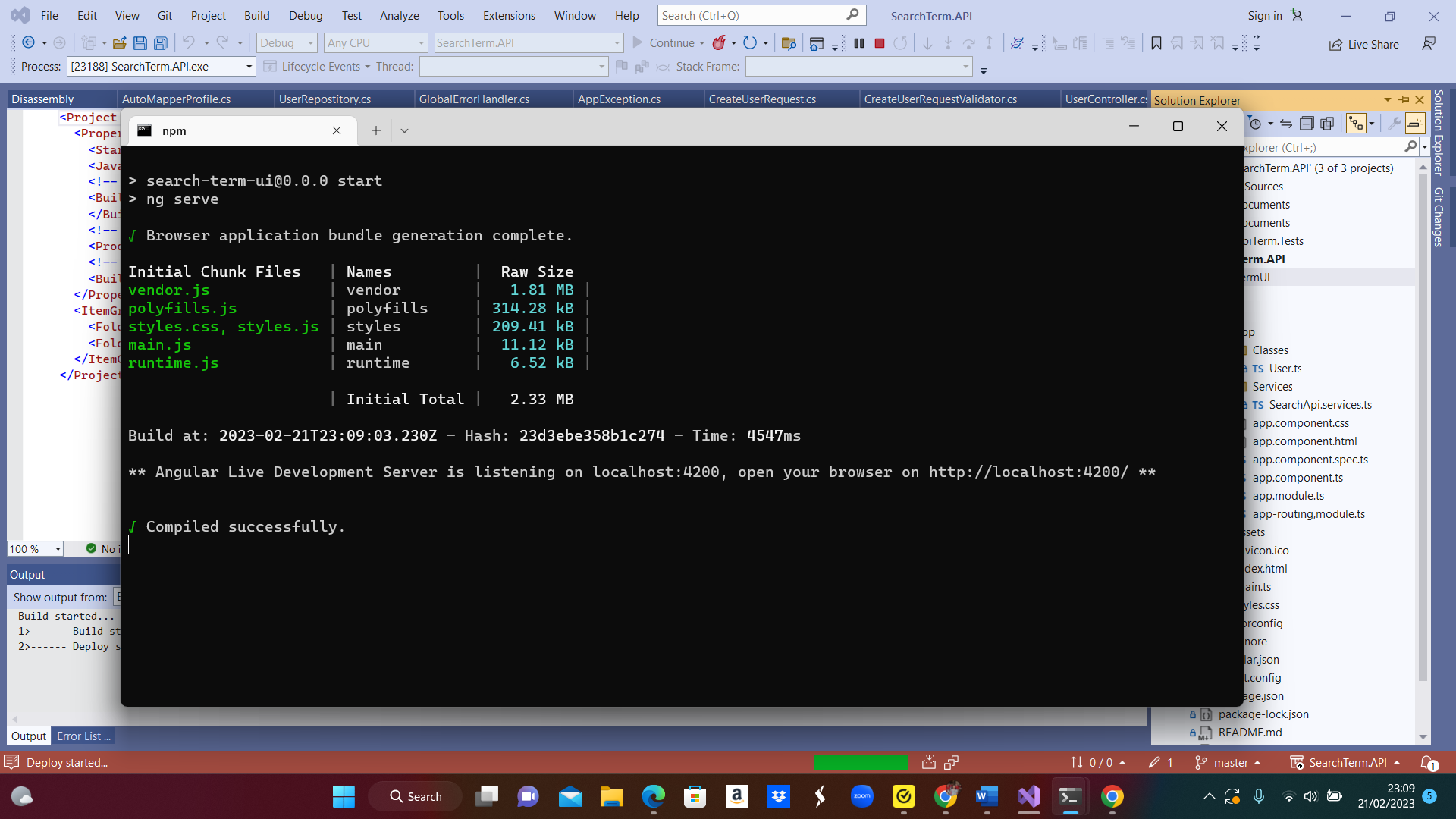Click the Sign in link
This screenshot has height=819, width=1456.
[x=1264, y=15]
